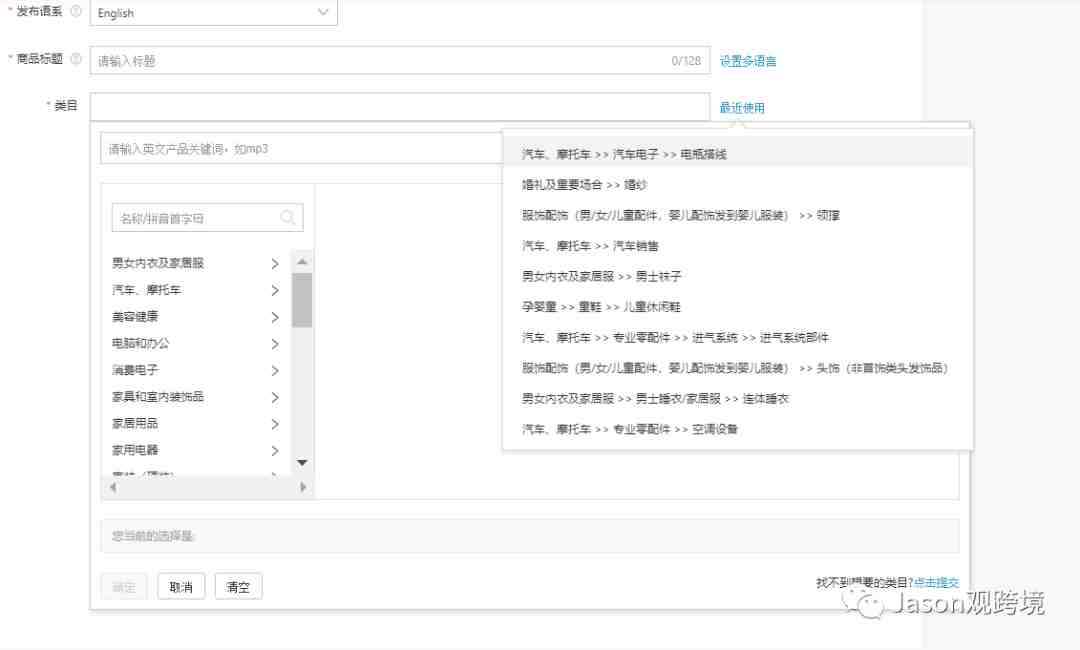This screenshot has height=650, width=1080.
Task: Choose recent category 服饰配饰 >> 领撑
Action: pyautogui.click(x=681, y=216)
